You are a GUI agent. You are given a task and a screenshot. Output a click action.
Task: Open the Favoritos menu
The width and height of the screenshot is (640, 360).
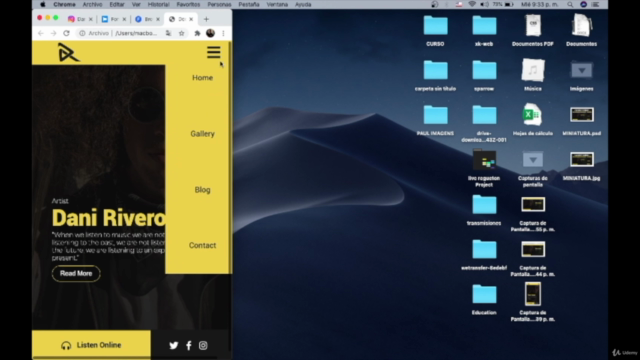(x=188, y=4)
